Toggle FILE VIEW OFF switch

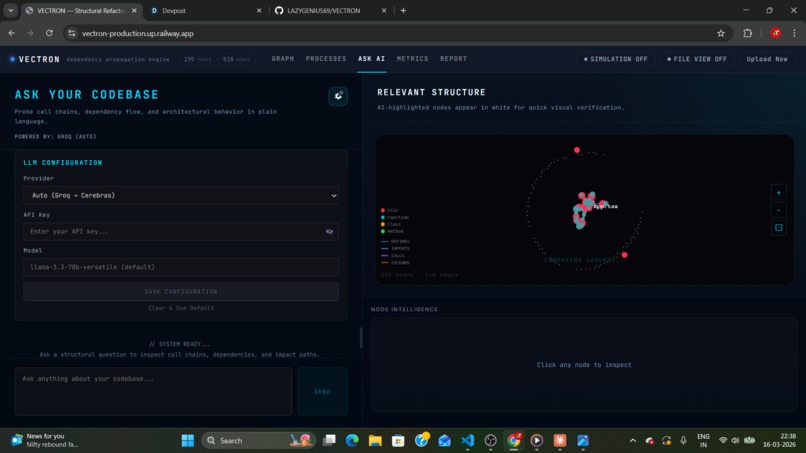click(697, 59)
